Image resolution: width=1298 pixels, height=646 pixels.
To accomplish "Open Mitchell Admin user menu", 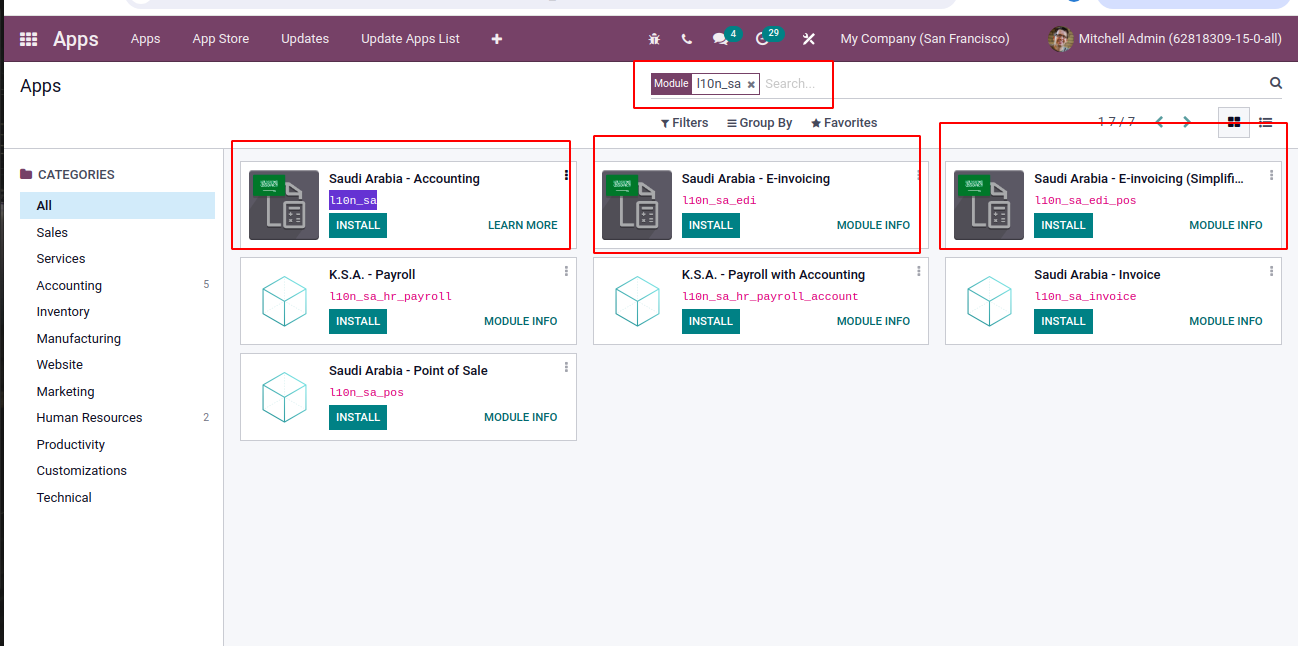I will (1165, 39).
